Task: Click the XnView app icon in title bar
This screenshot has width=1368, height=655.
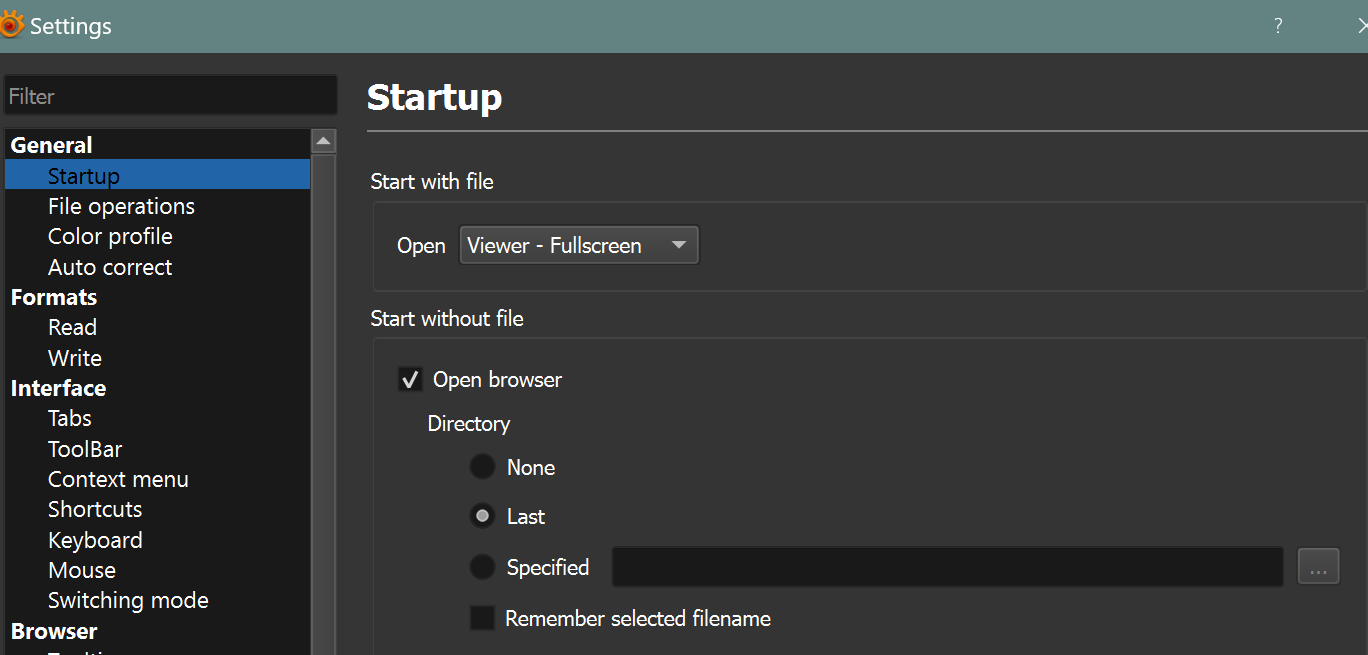Action: pyautogui.click(x=12, y=25)
